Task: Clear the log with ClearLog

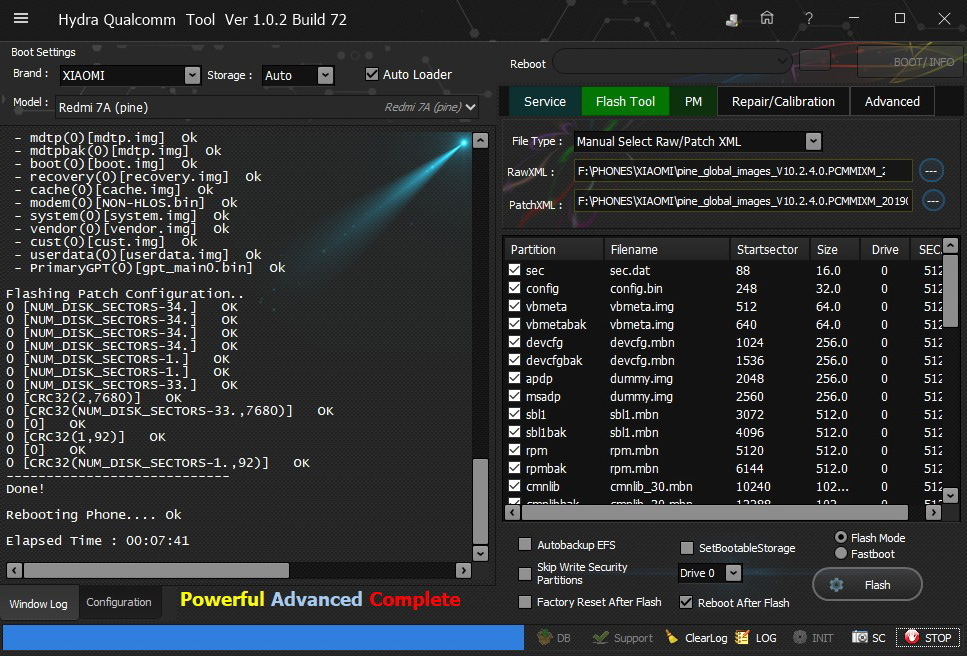Action: (696, 638)
